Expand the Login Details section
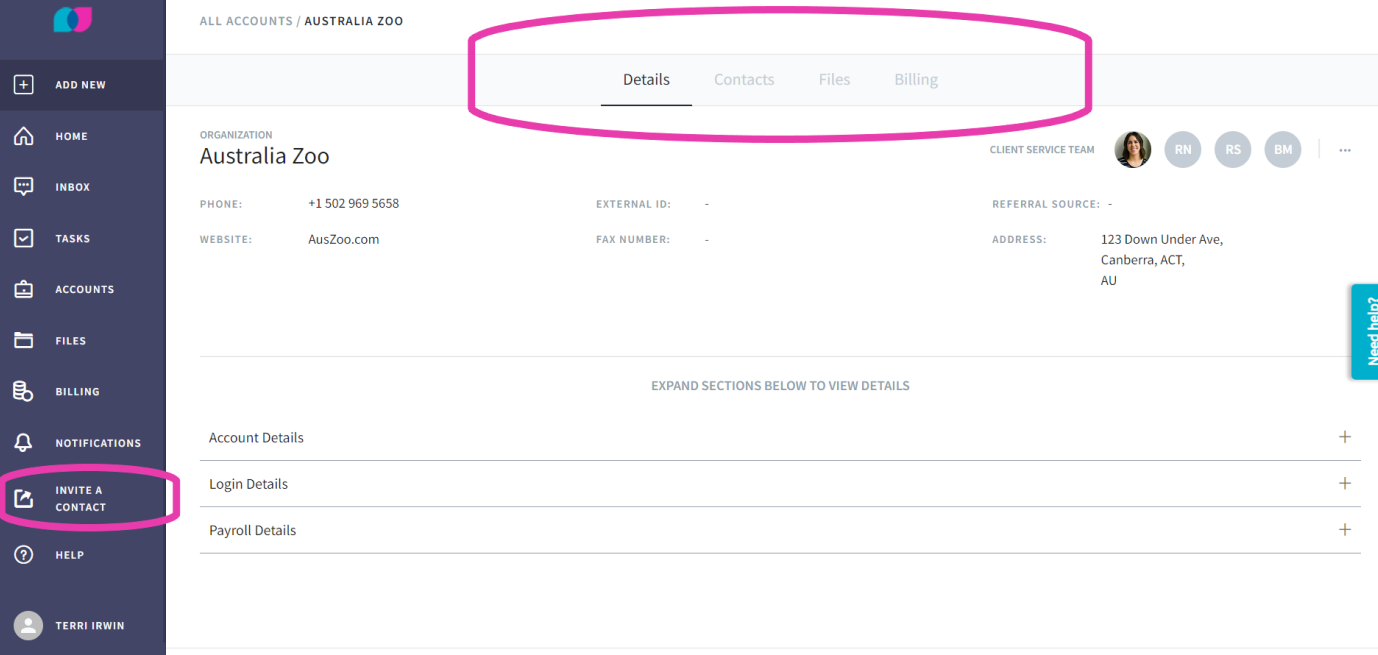Screen dimensions: 1378x655 click(x=1345, y=483)
